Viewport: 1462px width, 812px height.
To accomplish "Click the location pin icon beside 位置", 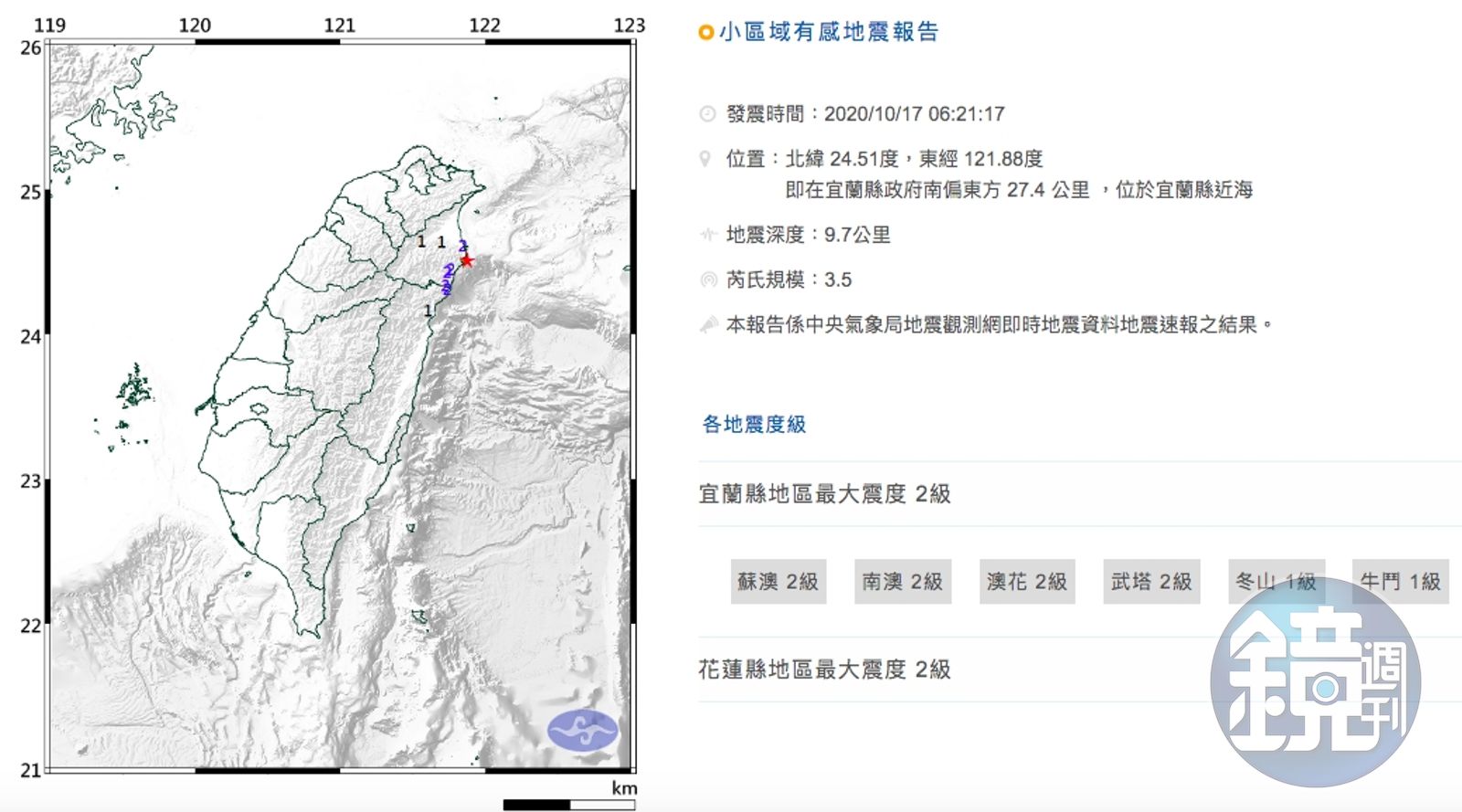I will point(705,159).
